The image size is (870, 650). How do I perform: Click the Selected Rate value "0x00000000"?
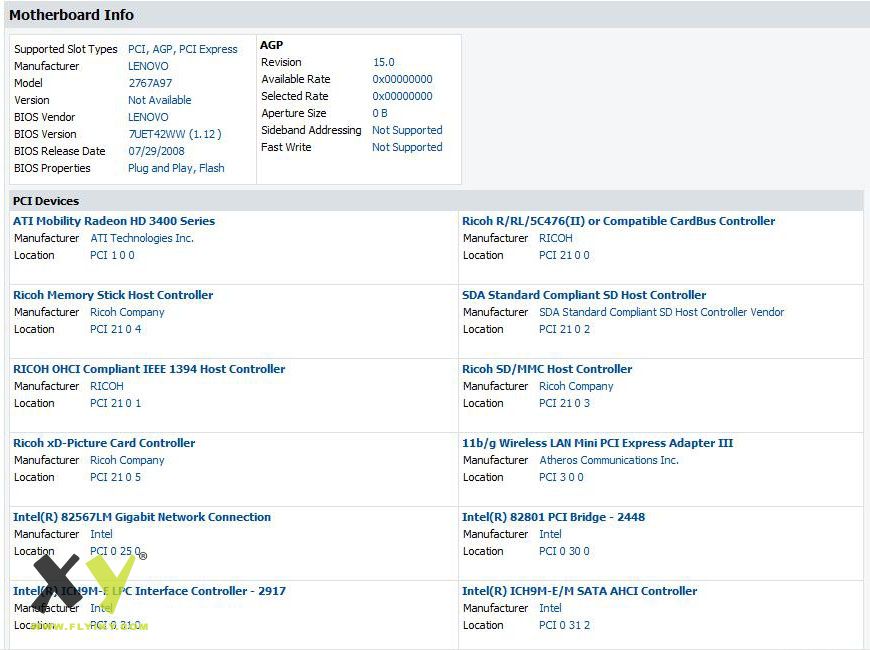tap(402, 96)
